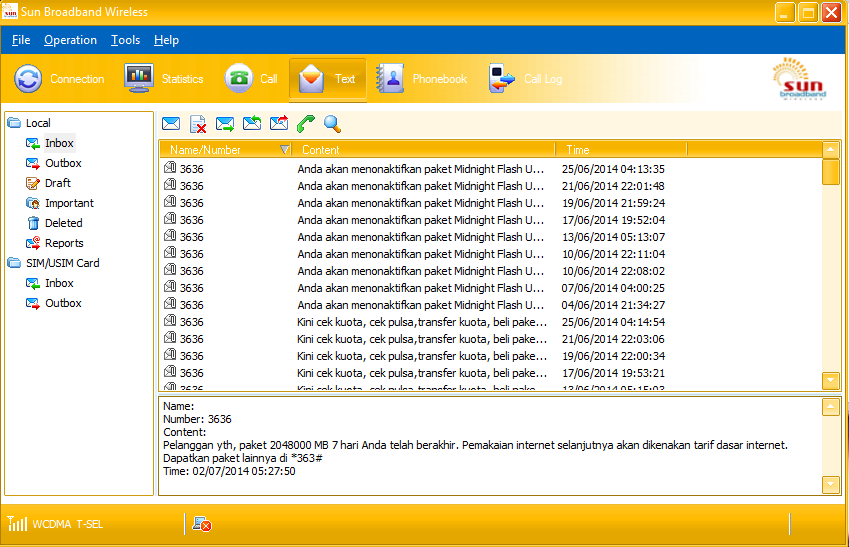Select the message dated 25/06/2014 04:13:35
The height and width of the screenshot is (547, 849).
491,169
